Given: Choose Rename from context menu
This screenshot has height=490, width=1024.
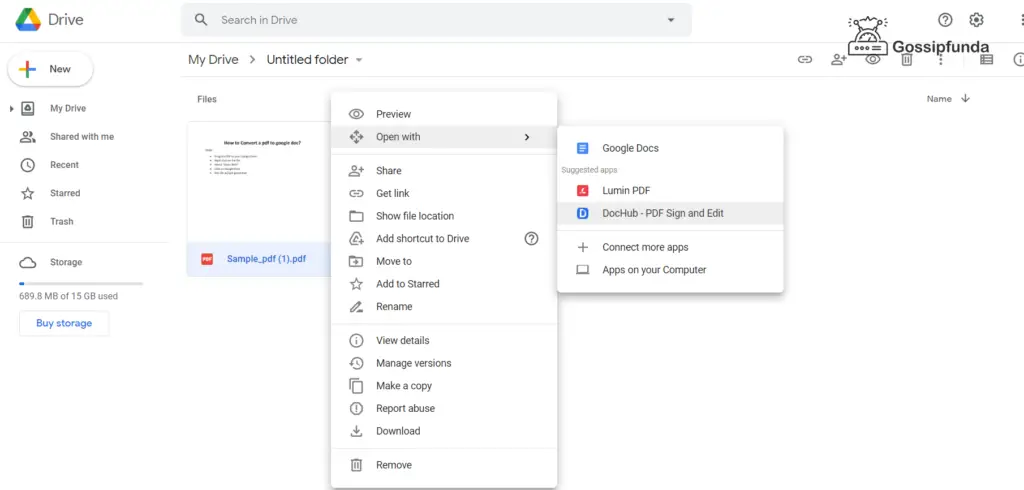Looking at the screenshot, I should click(x=444, y=306).
